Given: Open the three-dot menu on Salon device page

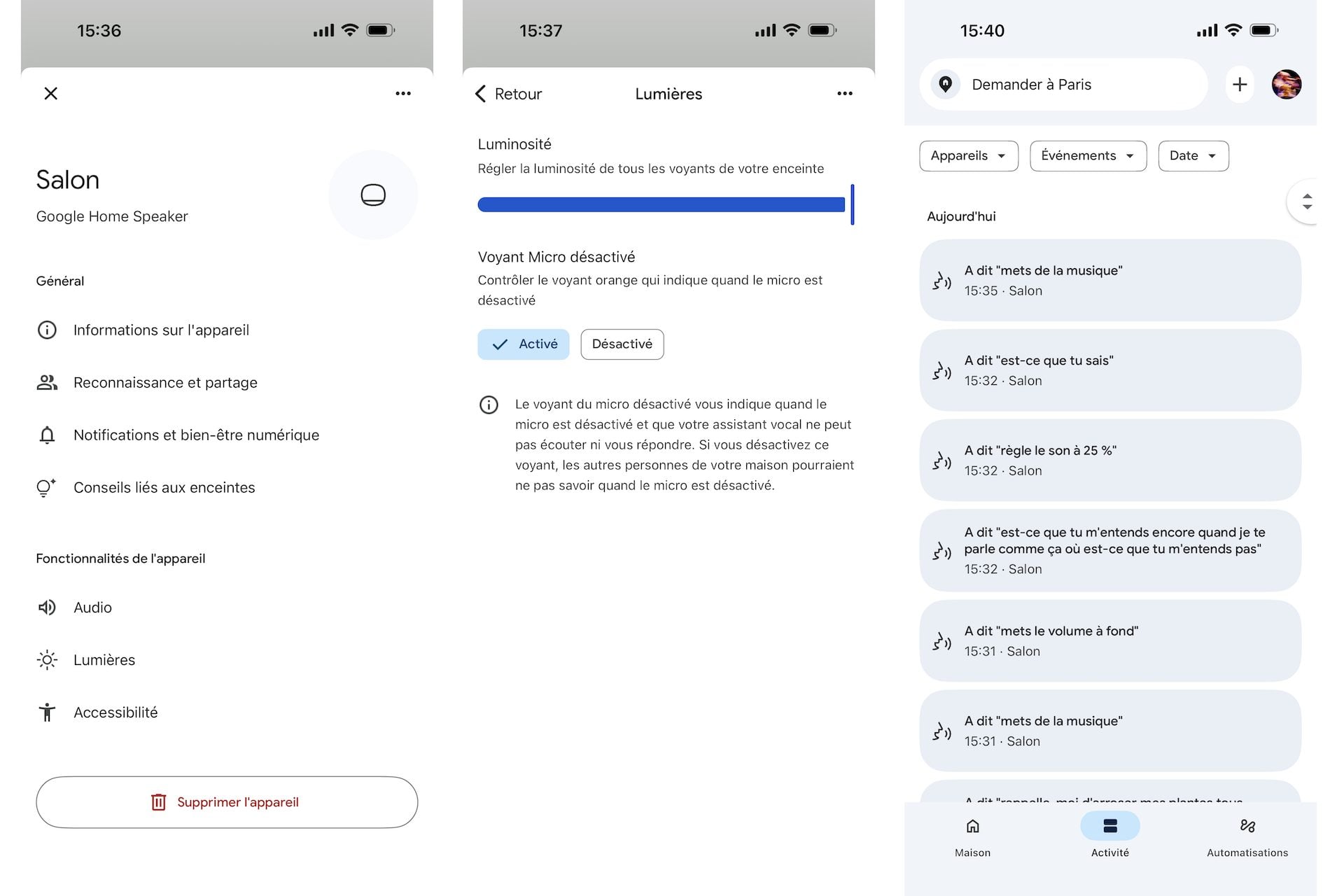Looking at the screenshot, I should tap(402, 93).
